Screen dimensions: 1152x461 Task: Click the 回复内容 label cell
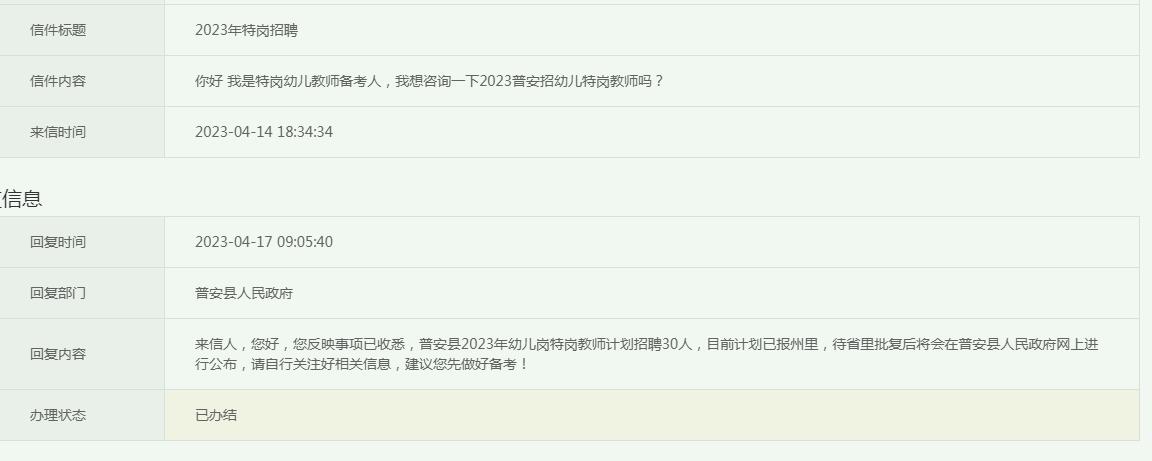(x=58, y=354)
